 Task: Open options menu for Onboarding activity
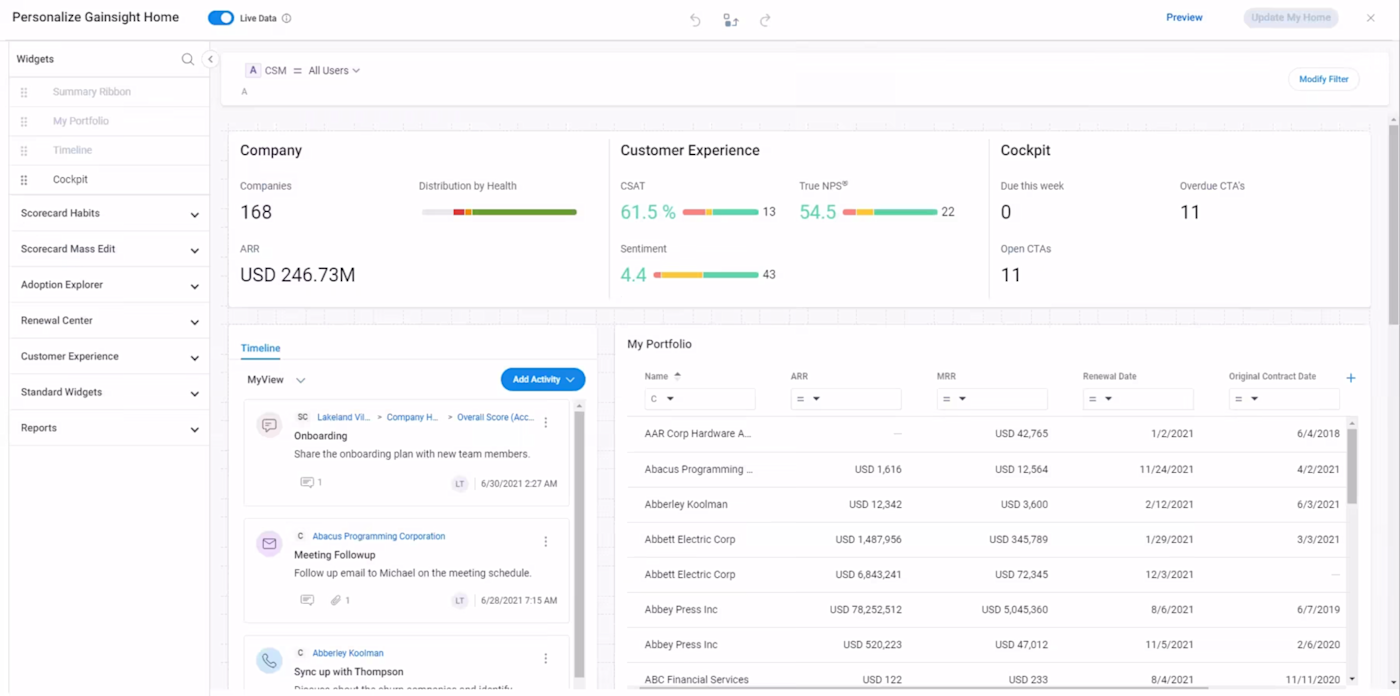coord(546,423)
